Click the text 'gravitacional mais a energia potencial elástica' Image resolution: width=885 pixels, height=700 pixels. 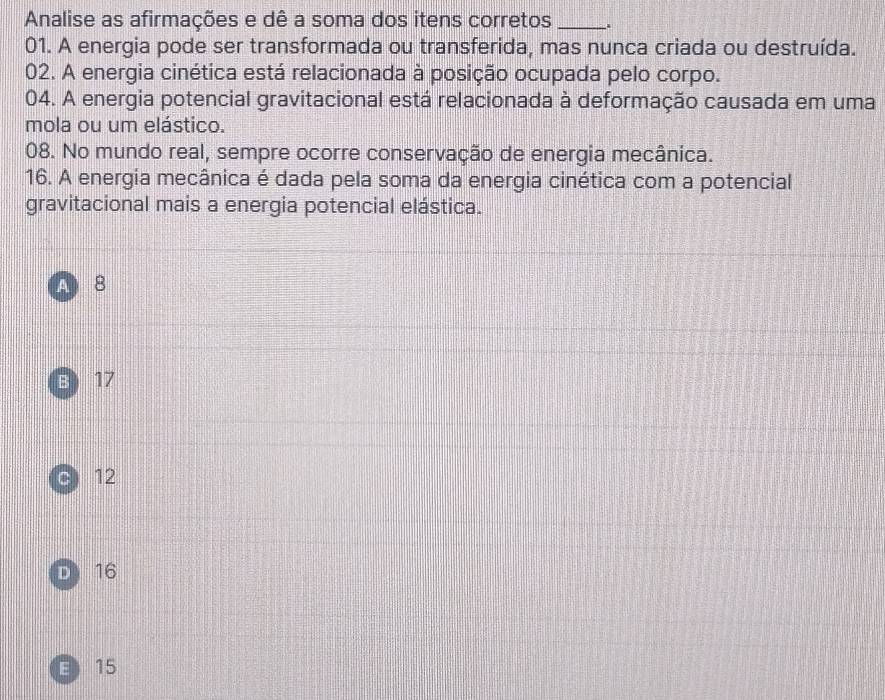coord(254,206)
